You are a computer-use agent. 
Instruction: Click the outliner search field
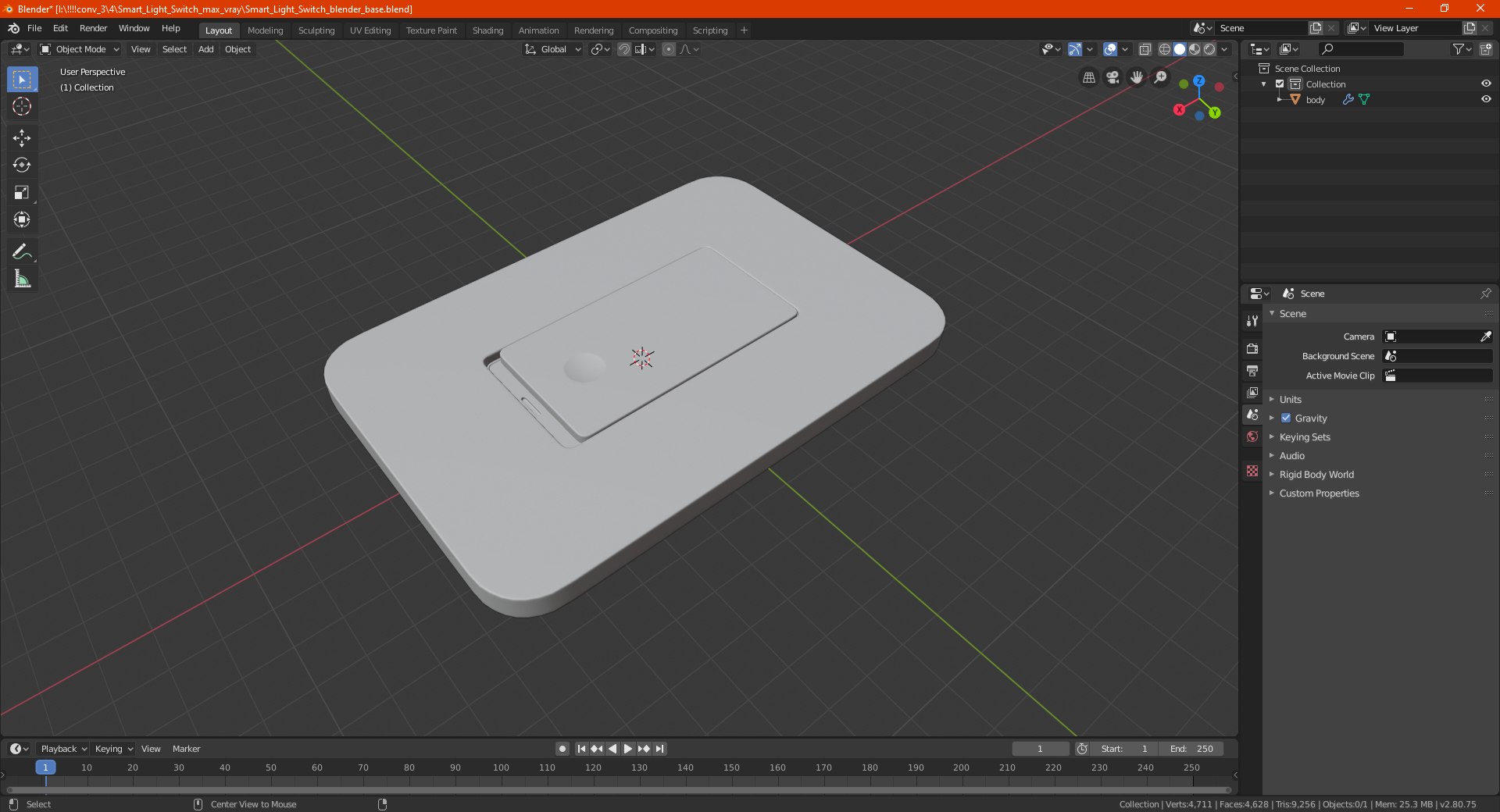pos(1360,49)
